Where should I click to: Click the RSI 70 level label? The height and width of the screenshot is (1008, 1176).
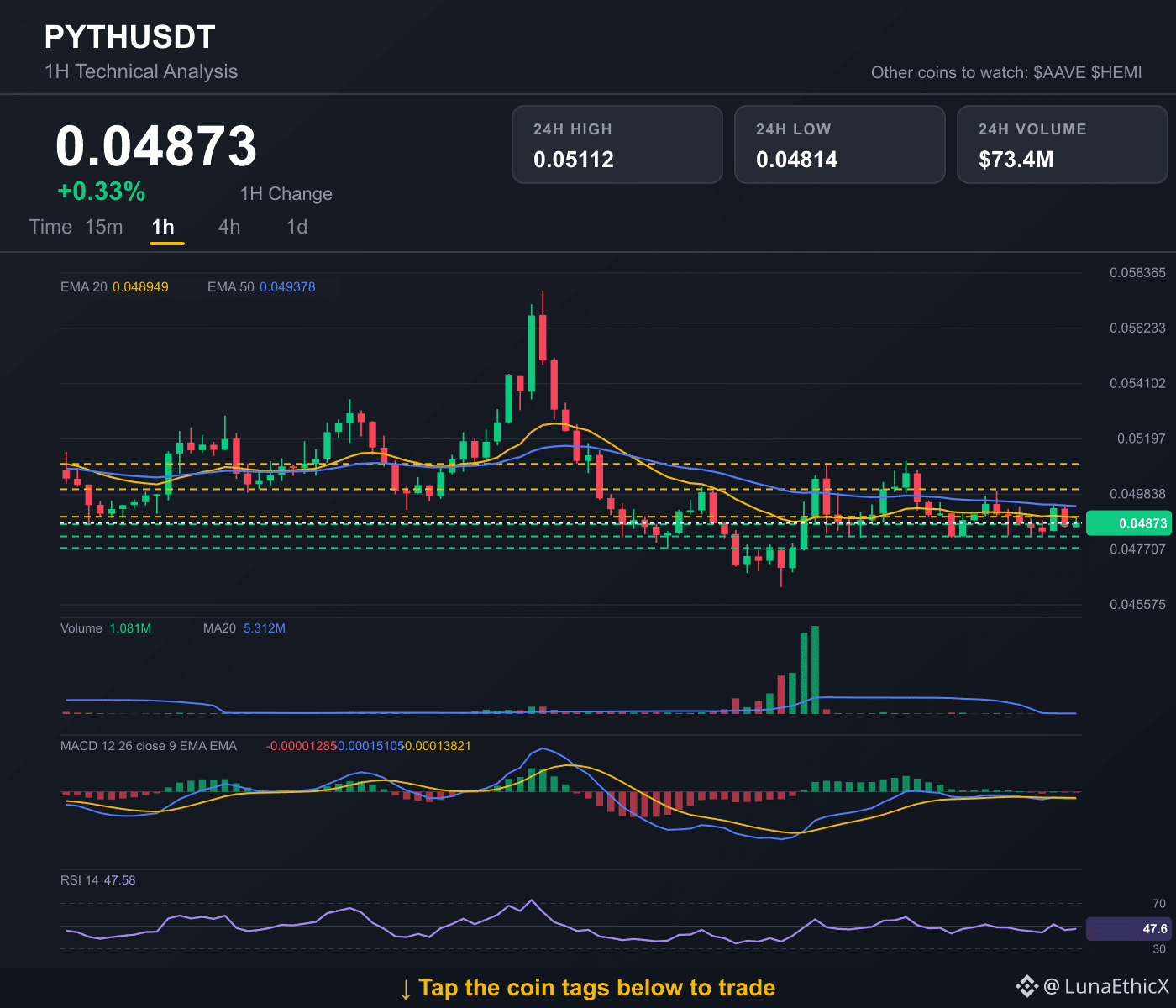click(1159, 904)
